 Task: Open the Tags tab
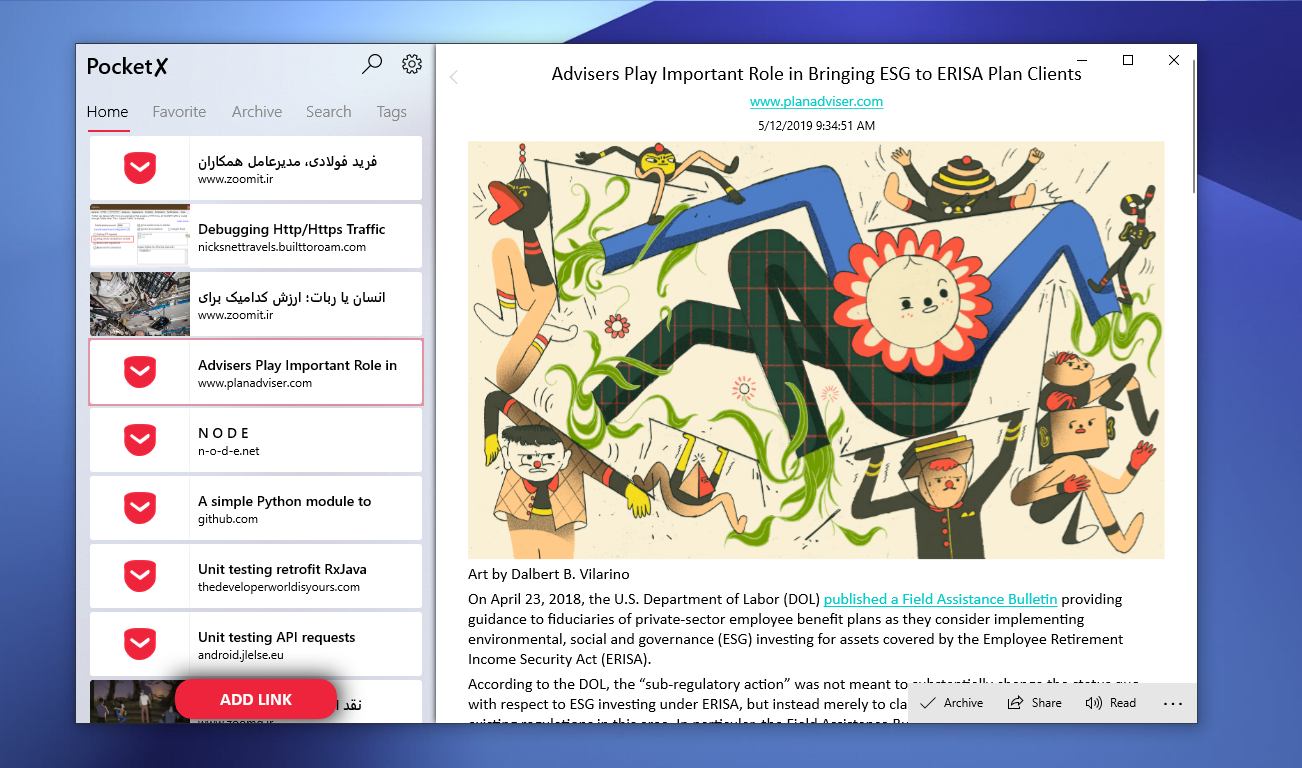[392, 112]
